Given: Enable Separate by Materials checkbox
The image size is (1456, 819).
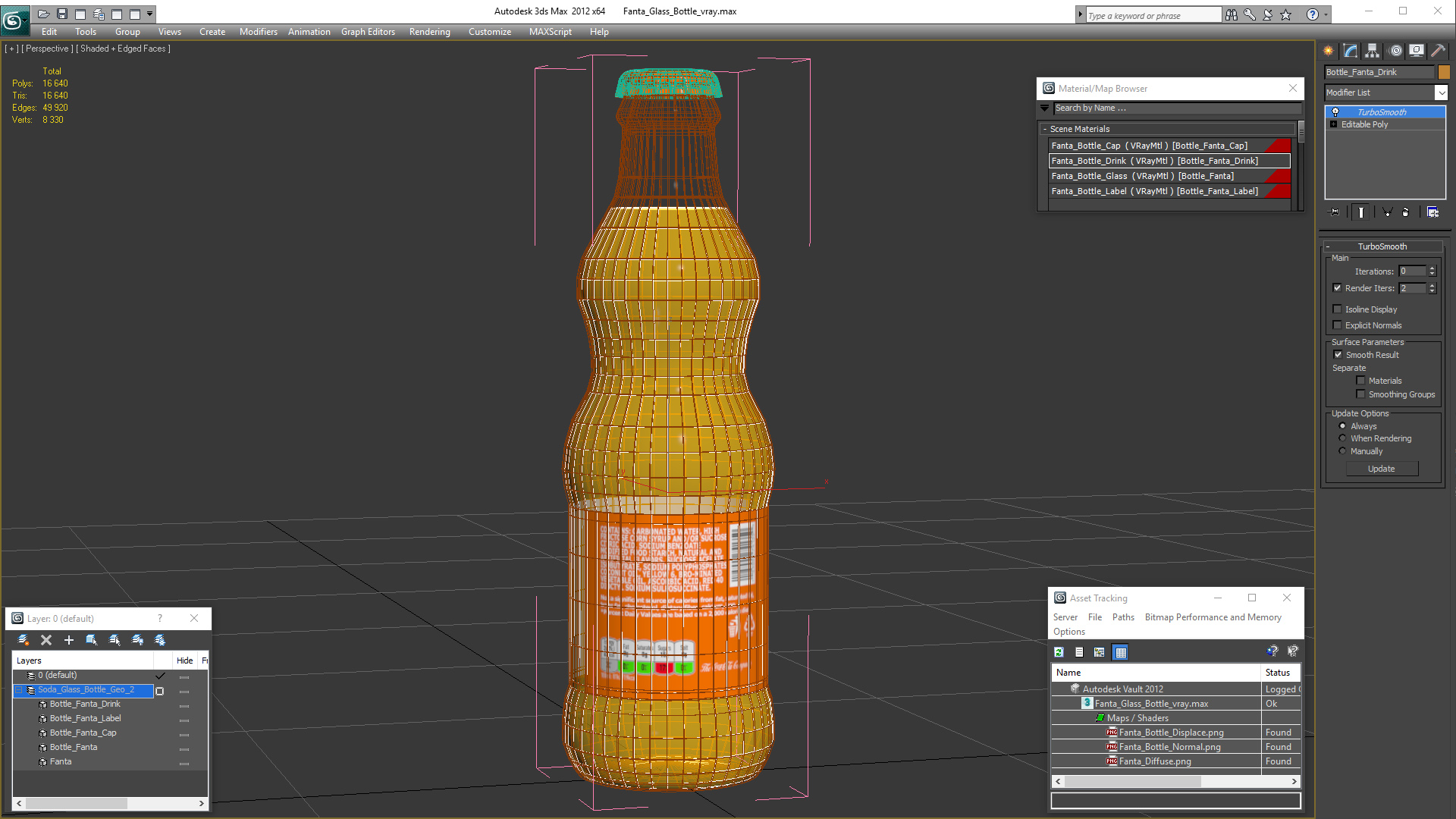Looking at the screenshot, I should tap(1360, 381).
